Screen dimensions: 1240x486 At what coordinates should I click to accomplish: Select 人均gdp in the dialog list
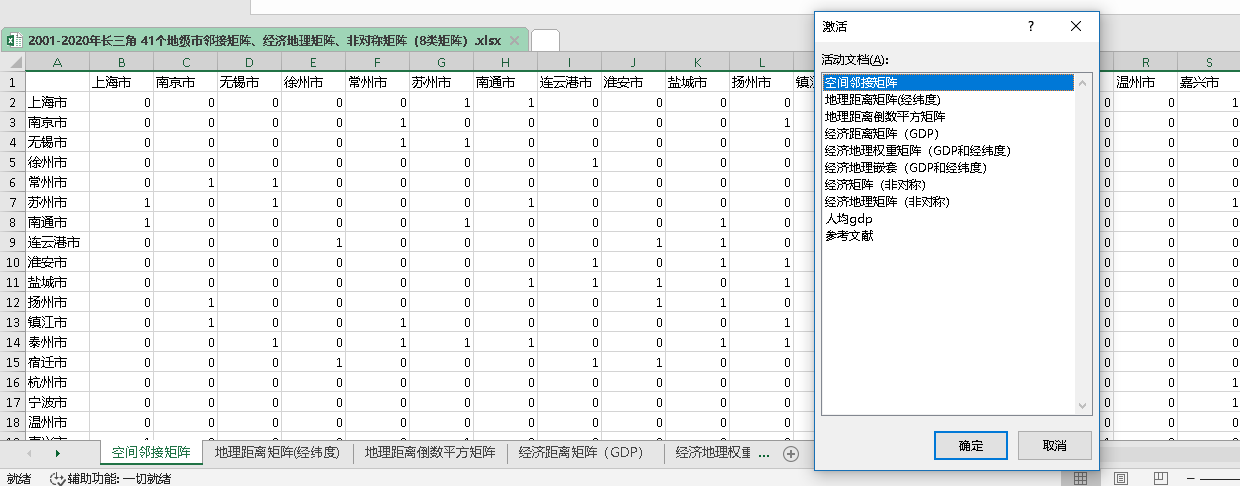point(947,219)
